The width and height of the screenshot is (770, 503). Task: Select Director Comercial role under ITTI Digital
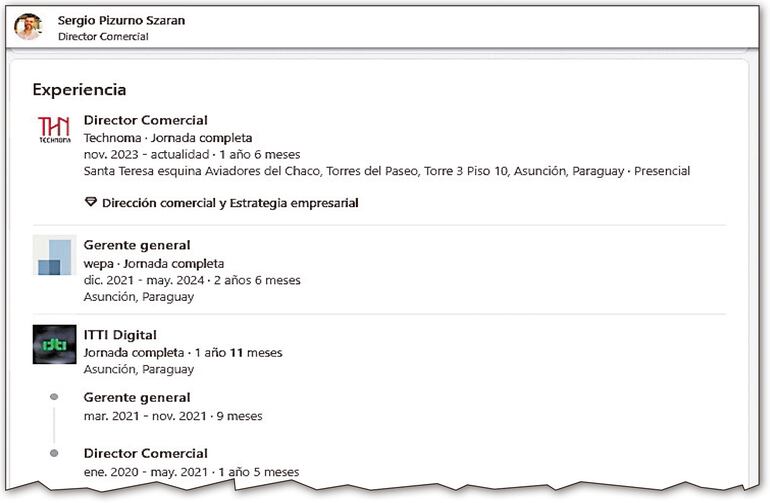pos(146,453)
